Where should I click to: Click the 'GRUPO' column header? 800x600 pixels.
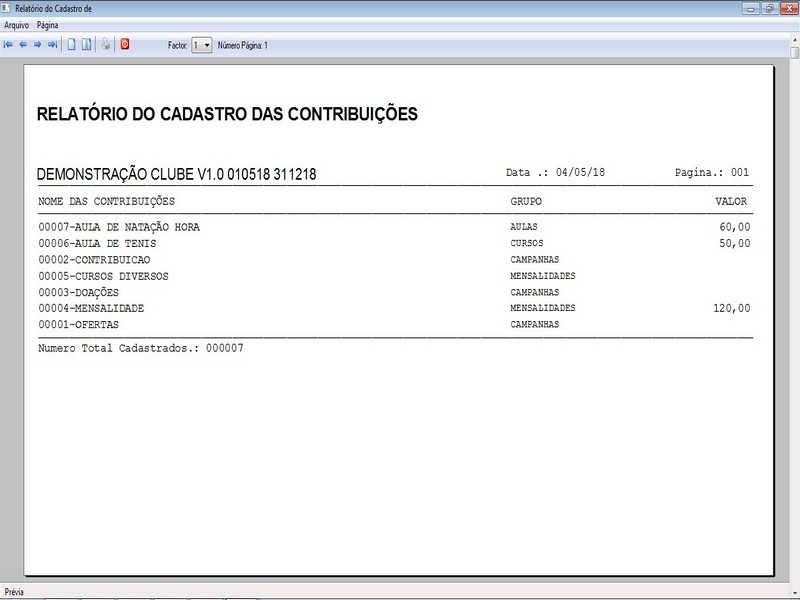tap(526, 202)
